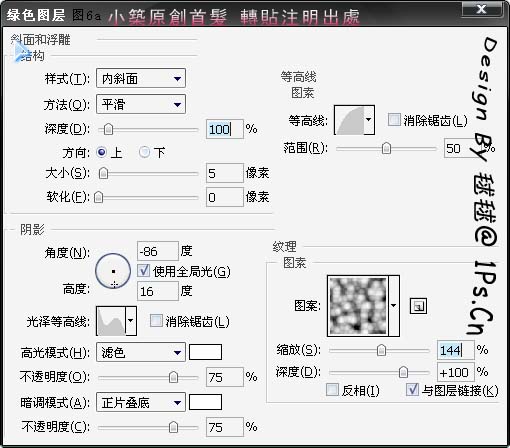
Task: Open the 高光模式 blend mode dropdown
Action: pyautogui.click(x=141, y=352)
